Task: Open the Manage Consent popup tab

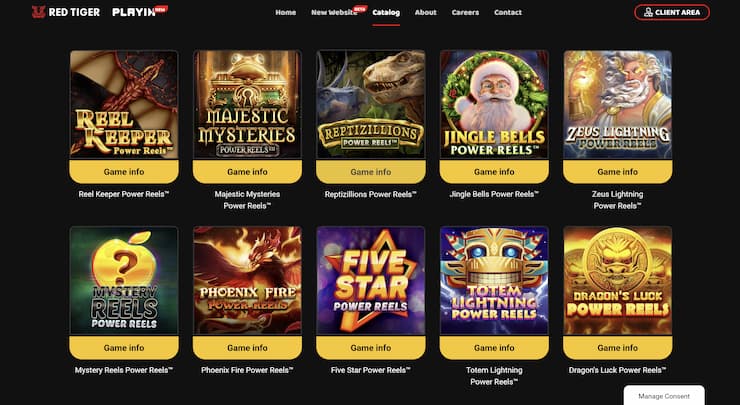Action: [x=664, y=396]
